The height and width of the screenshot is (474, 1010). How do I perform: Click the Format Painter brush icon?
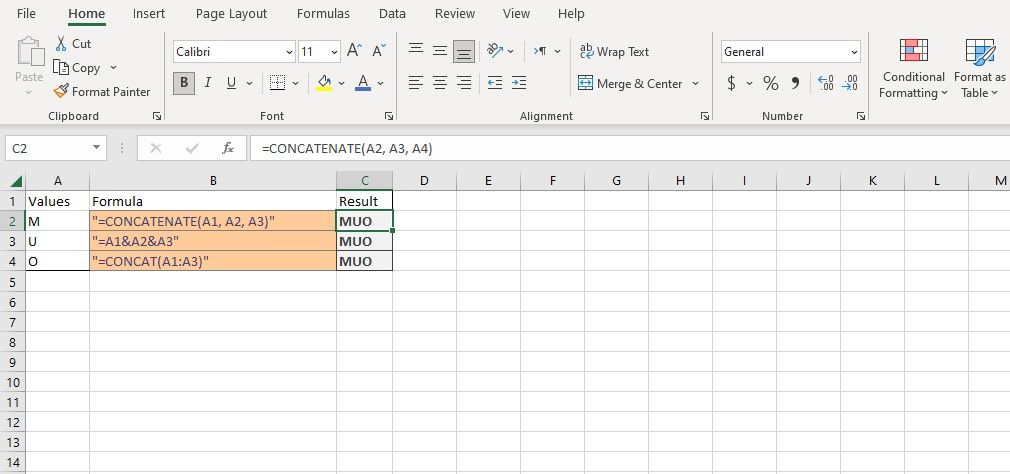point(62,92)
